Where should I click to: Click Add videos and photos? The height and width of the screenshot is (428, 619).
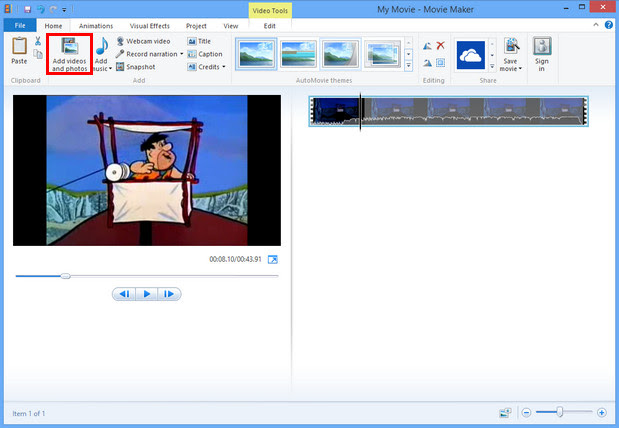tap(69, 54)
